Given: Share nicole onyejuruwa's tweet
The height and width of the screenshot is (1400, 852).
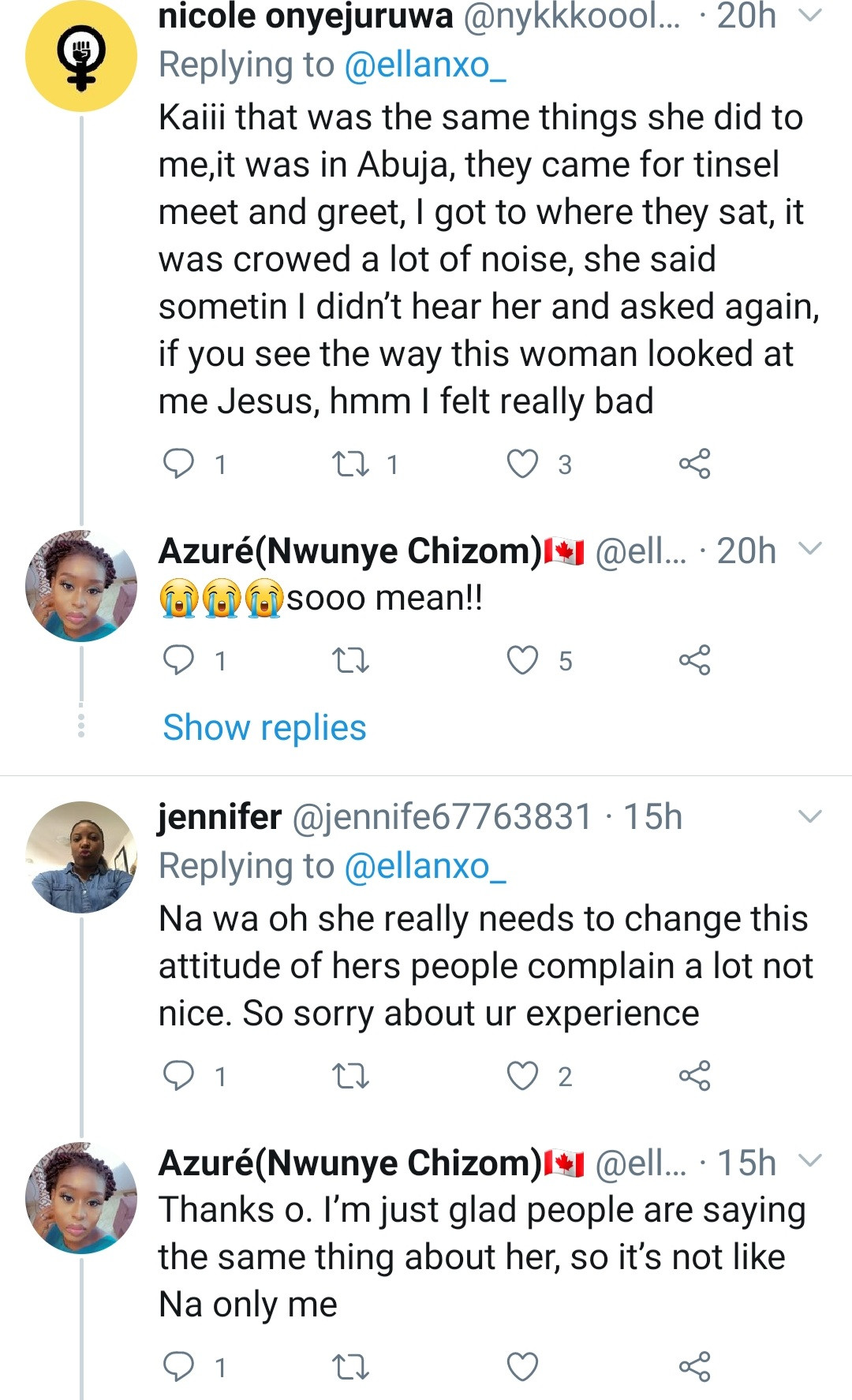Looking at the screenshot, I should tap(695, 464).
